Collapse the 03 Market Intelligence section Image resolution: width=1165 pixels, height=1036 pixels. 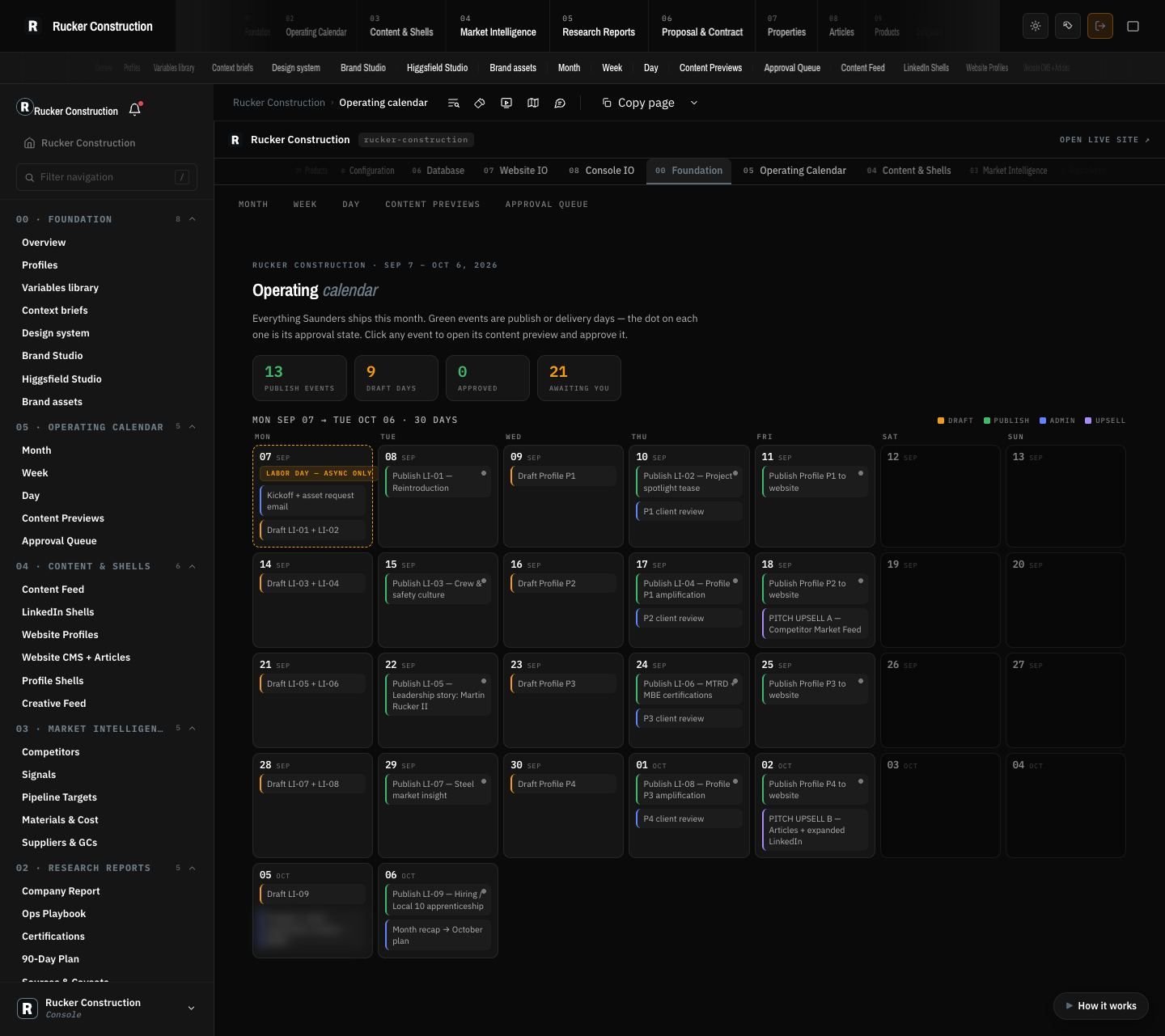[193, 729]
